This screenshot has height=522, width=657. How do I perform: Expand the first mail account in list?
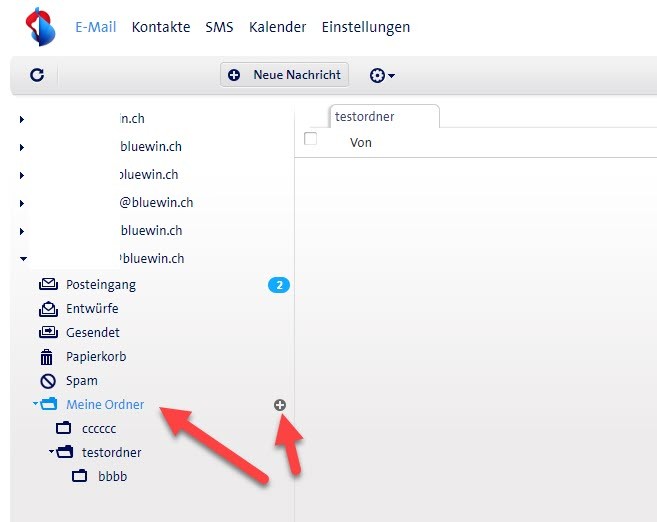(21, 119)
